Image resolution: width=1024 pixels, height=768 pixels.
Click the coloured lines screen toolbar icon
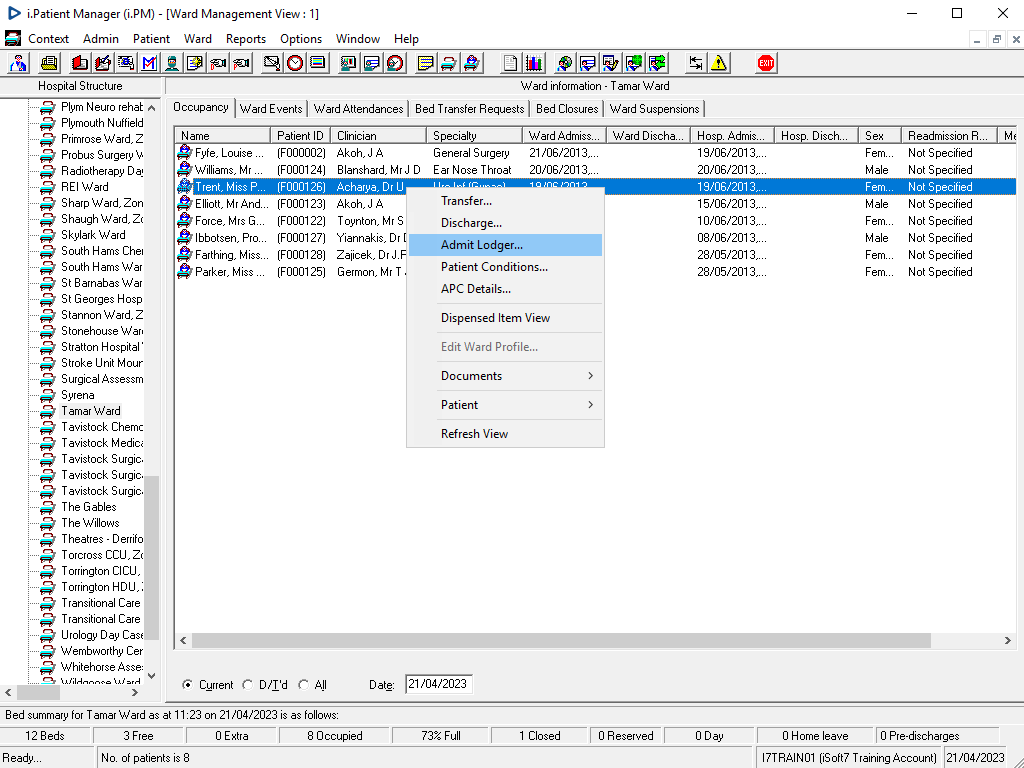318,63
